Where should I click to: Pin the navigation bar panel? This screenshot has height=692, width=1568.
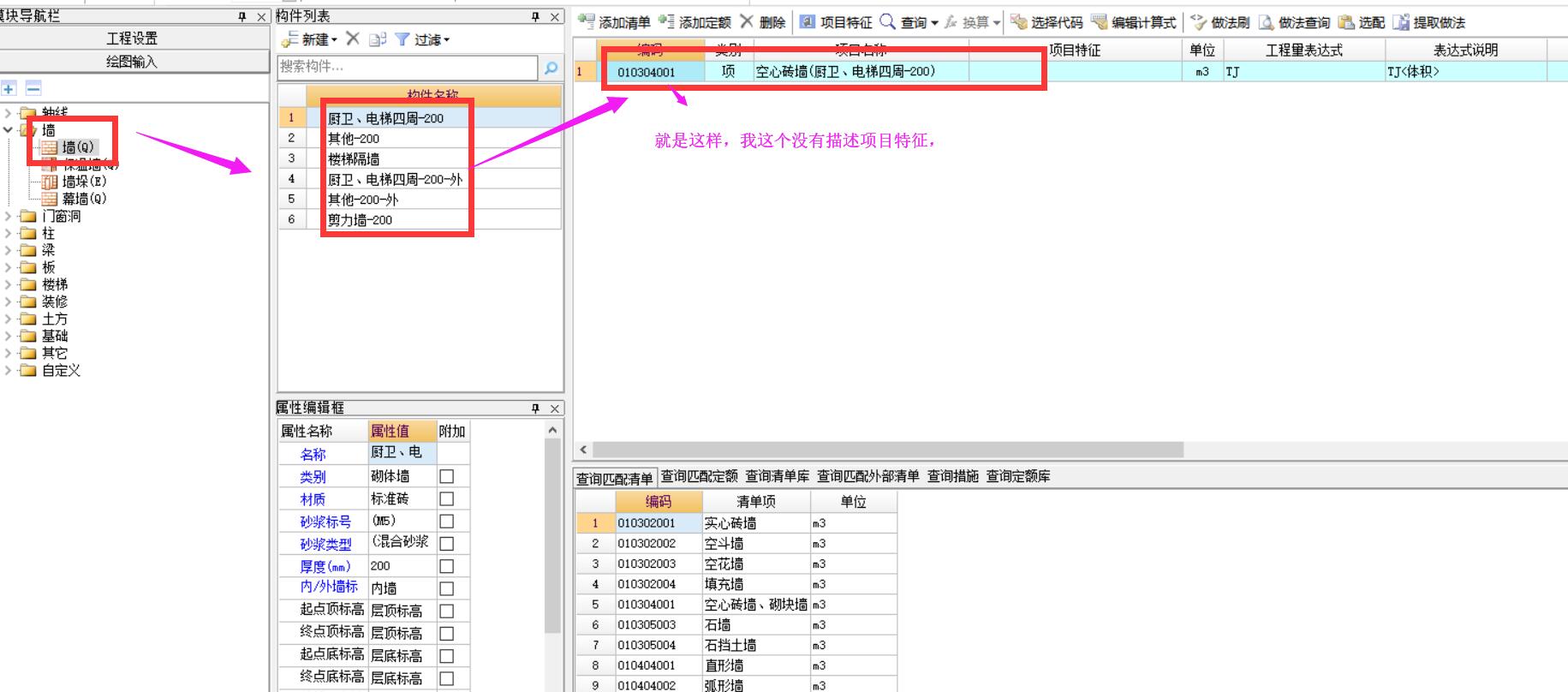pos(242,16)
